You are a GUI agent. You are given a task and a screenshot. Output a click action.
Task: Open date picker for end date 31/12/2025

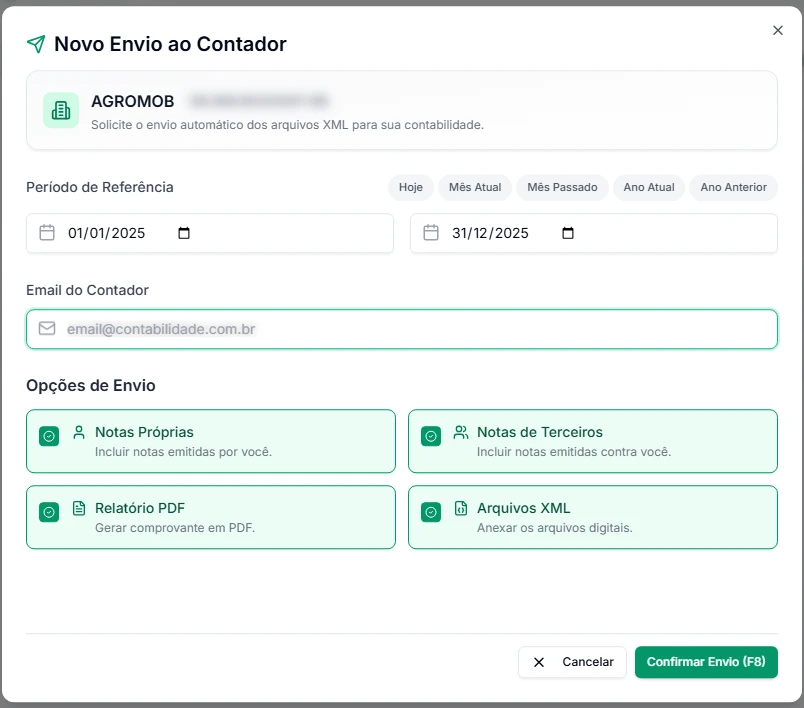click(568, 233)
